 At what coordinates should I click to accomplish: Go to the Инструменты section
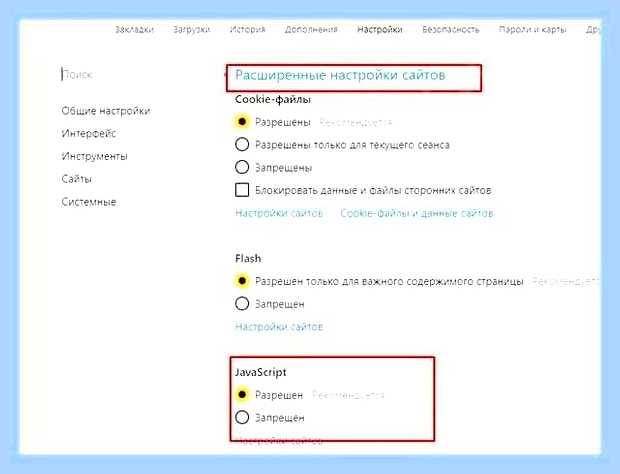(x=95, y=157)
